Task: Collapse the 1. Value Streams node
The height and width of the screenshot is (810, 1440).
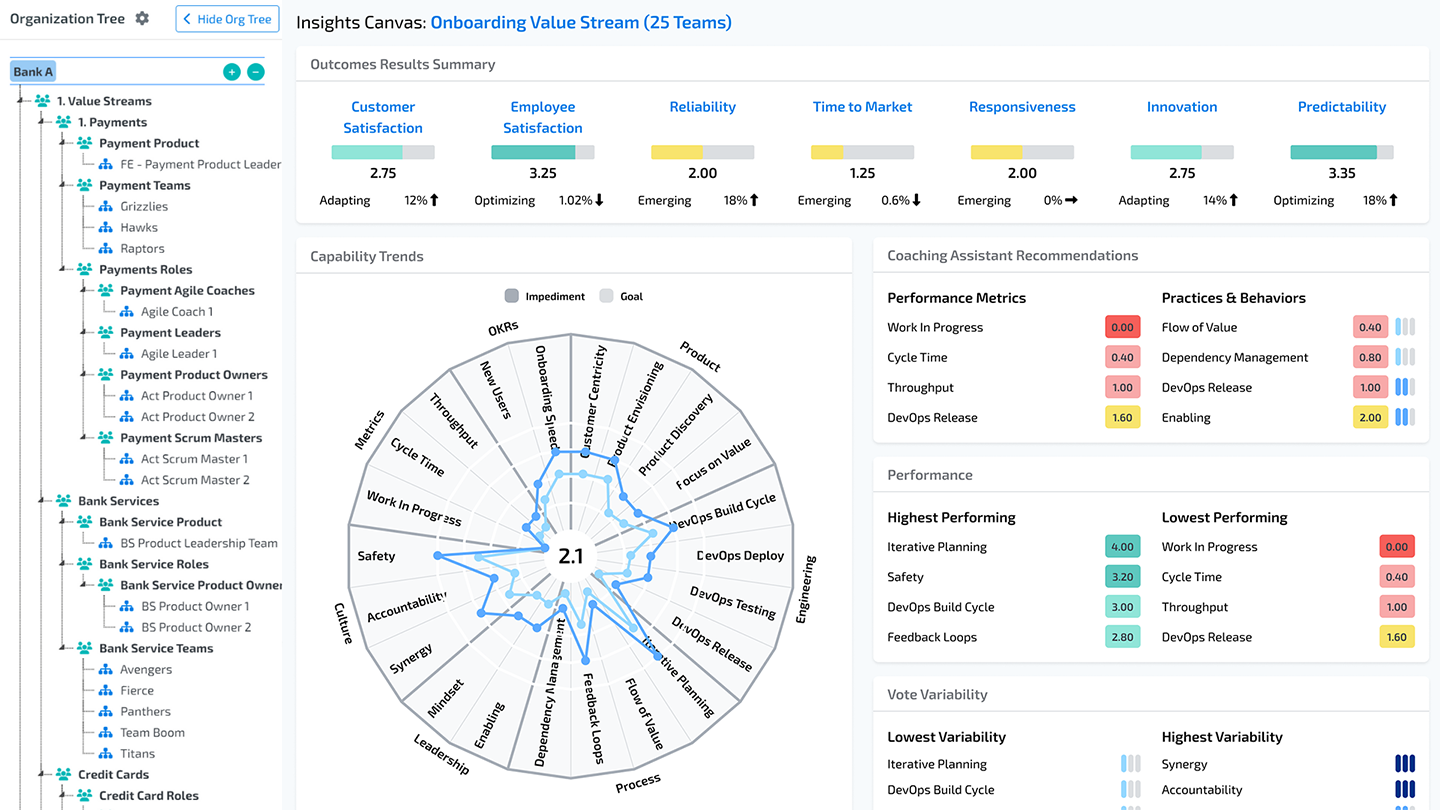Action: pos(20,101)
